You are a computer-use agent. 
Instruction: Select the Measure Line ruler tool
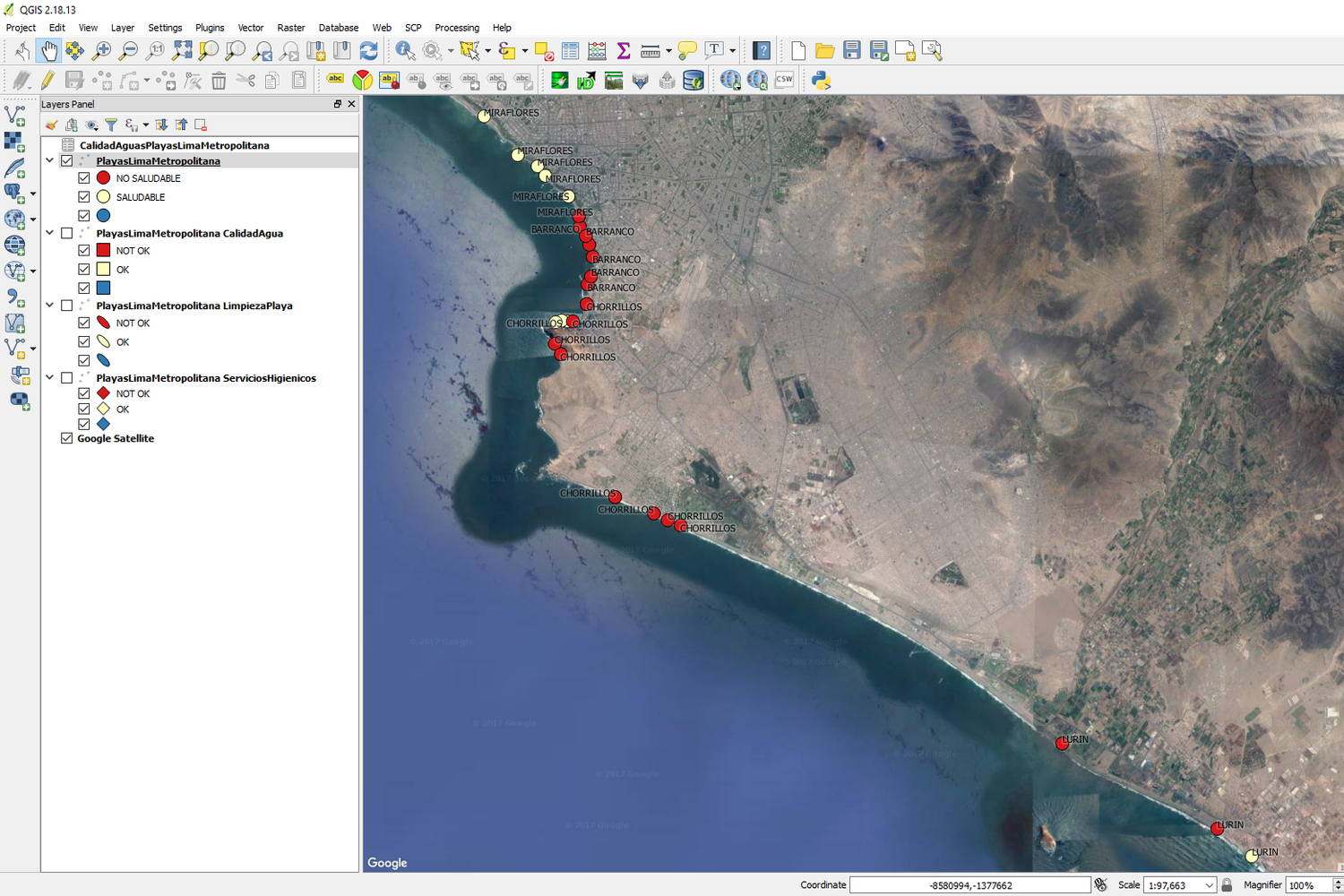pos(650,51)
